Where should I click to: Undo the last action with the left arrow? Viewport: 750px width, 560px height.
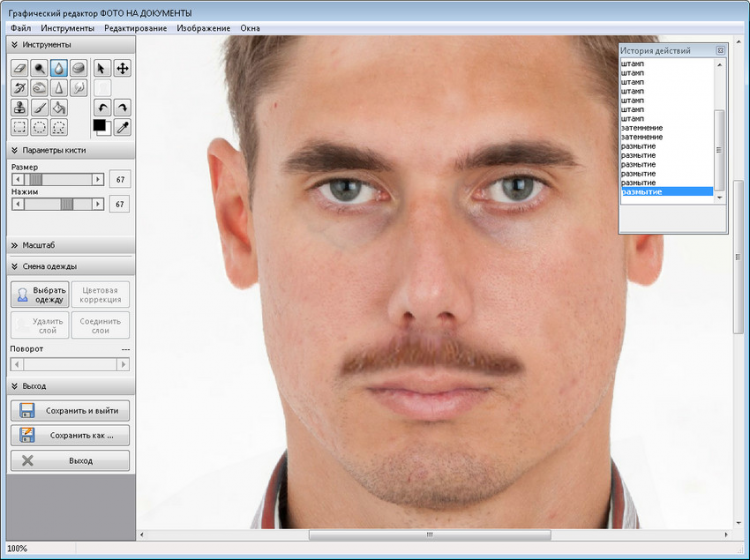click(x=102, y=108)
